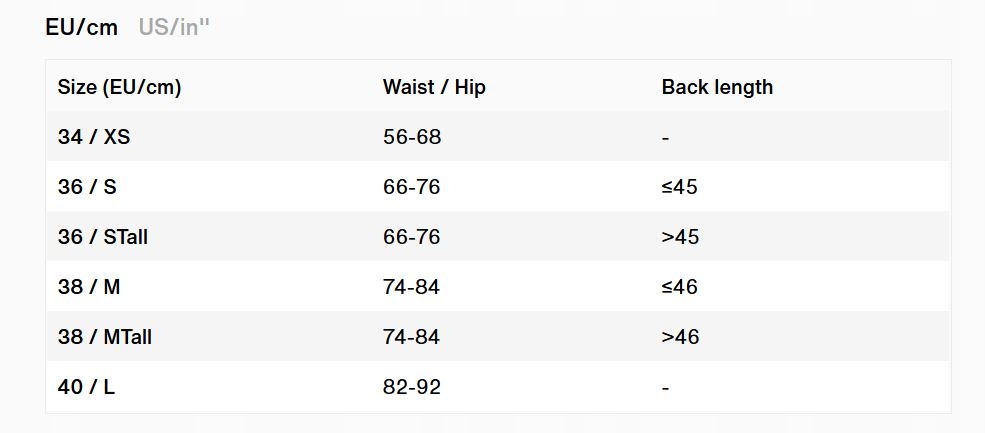Click back length dash in 40 / L row
Image resolution: width=985 pixels, height=433 pixels.
(x=666, y=387)
